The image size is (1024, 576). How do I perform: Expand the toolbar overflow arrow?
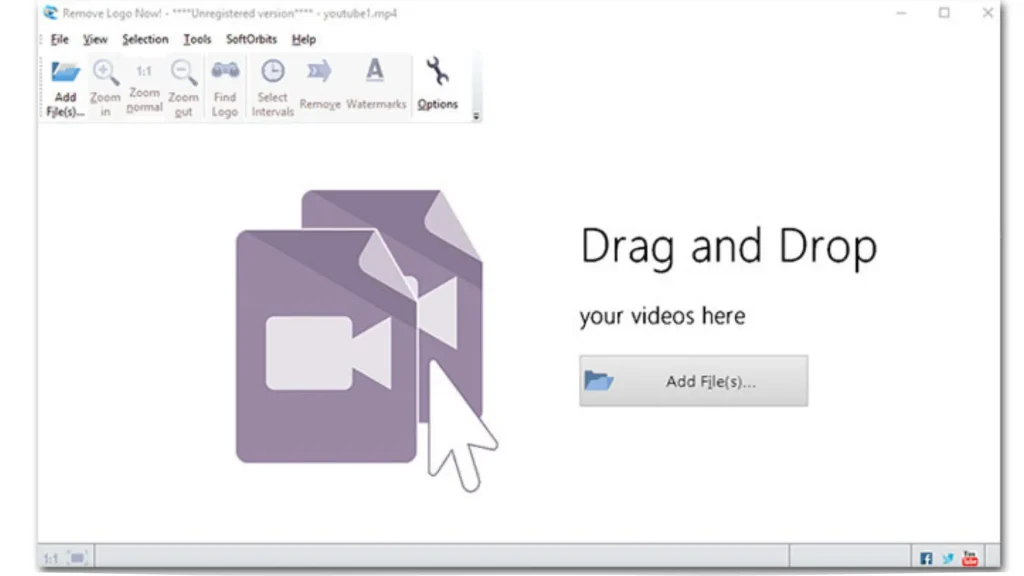[x=476, y=115]
